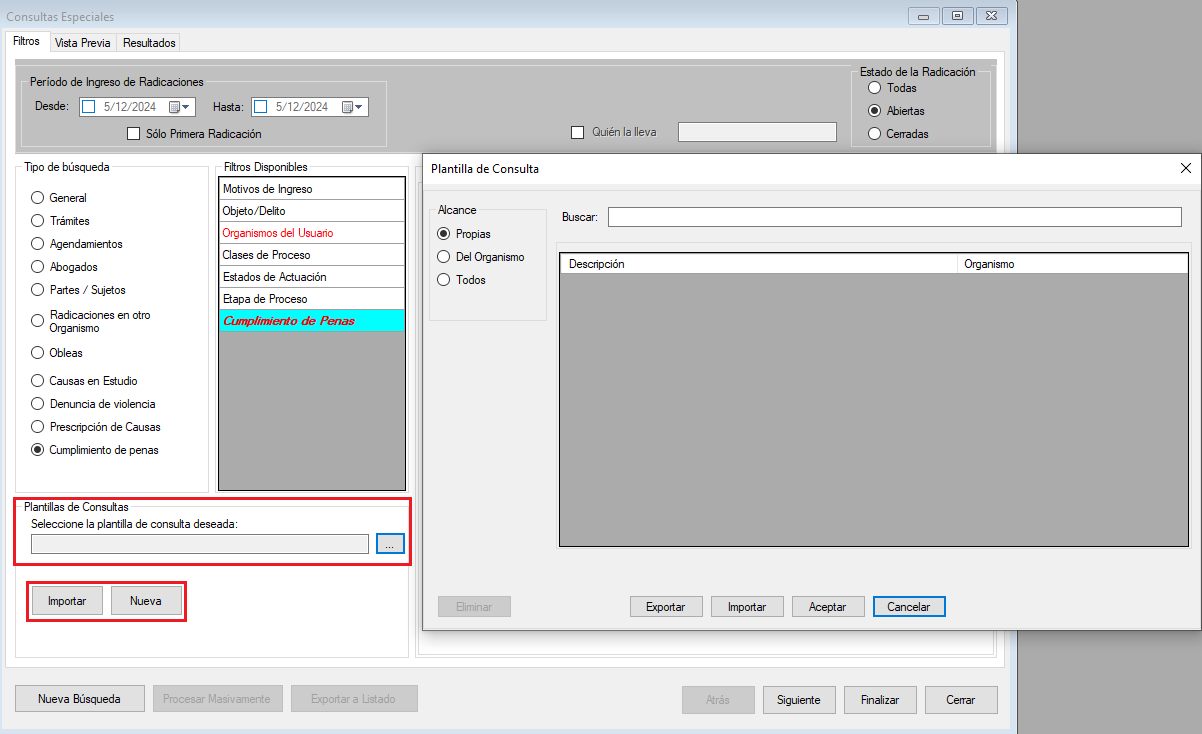The image size is (1202, 734).
Task: Close the Plantilla de Consulta dialog
Action: [1185, 169]
